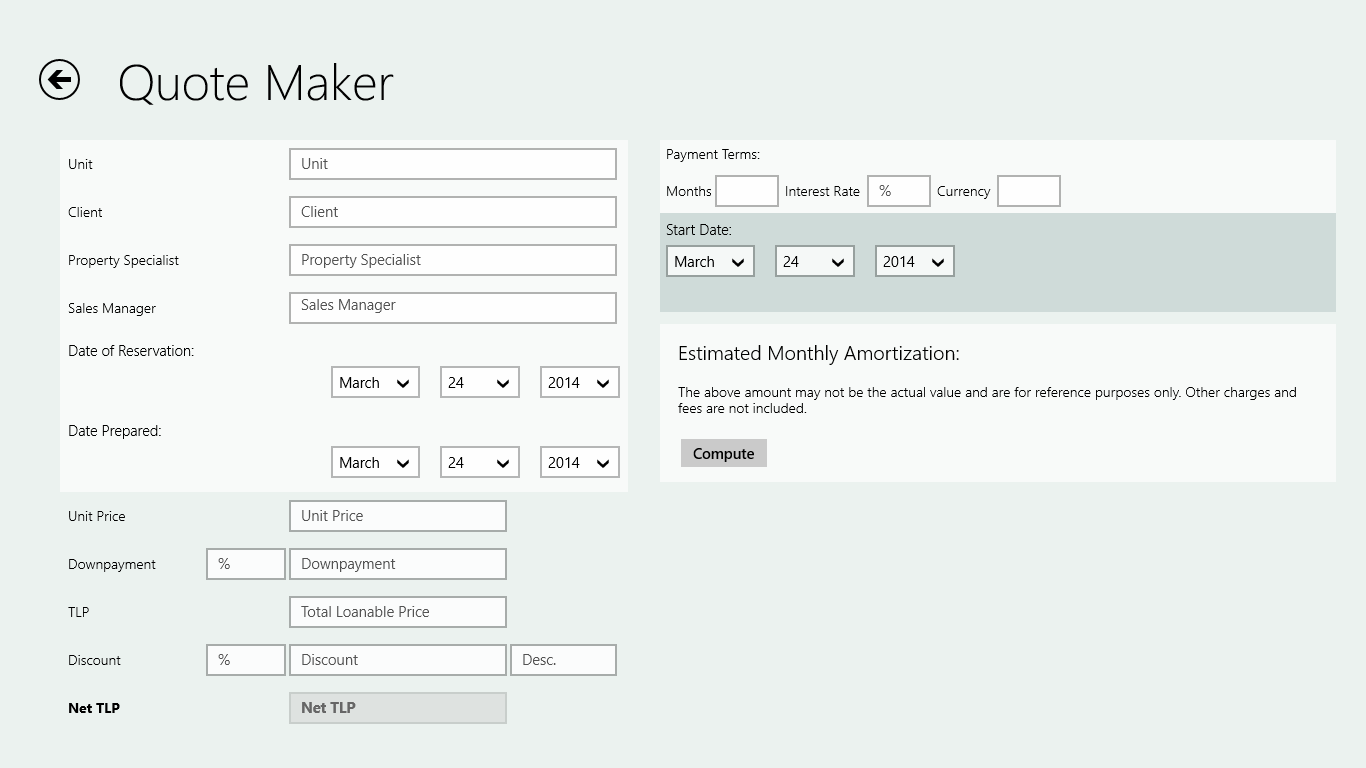Click the Discount description field
Image resolution: width=1366 pixels, height=768 pixels.
(x=563, y=660)
